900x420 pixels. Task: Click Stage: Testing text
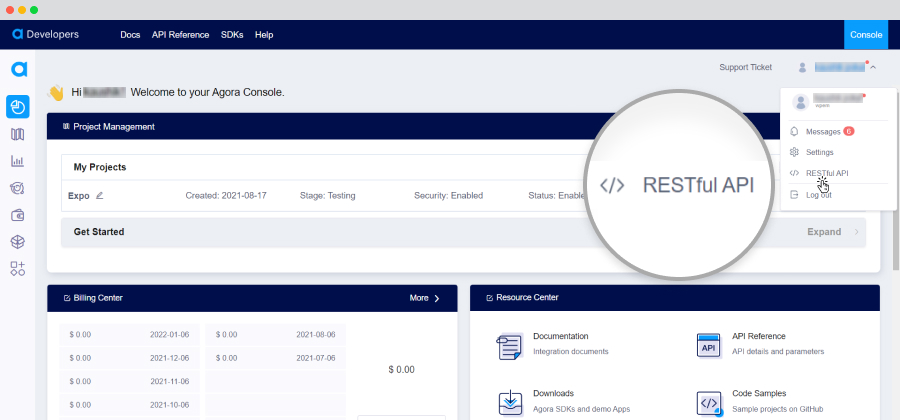[327, 196]
